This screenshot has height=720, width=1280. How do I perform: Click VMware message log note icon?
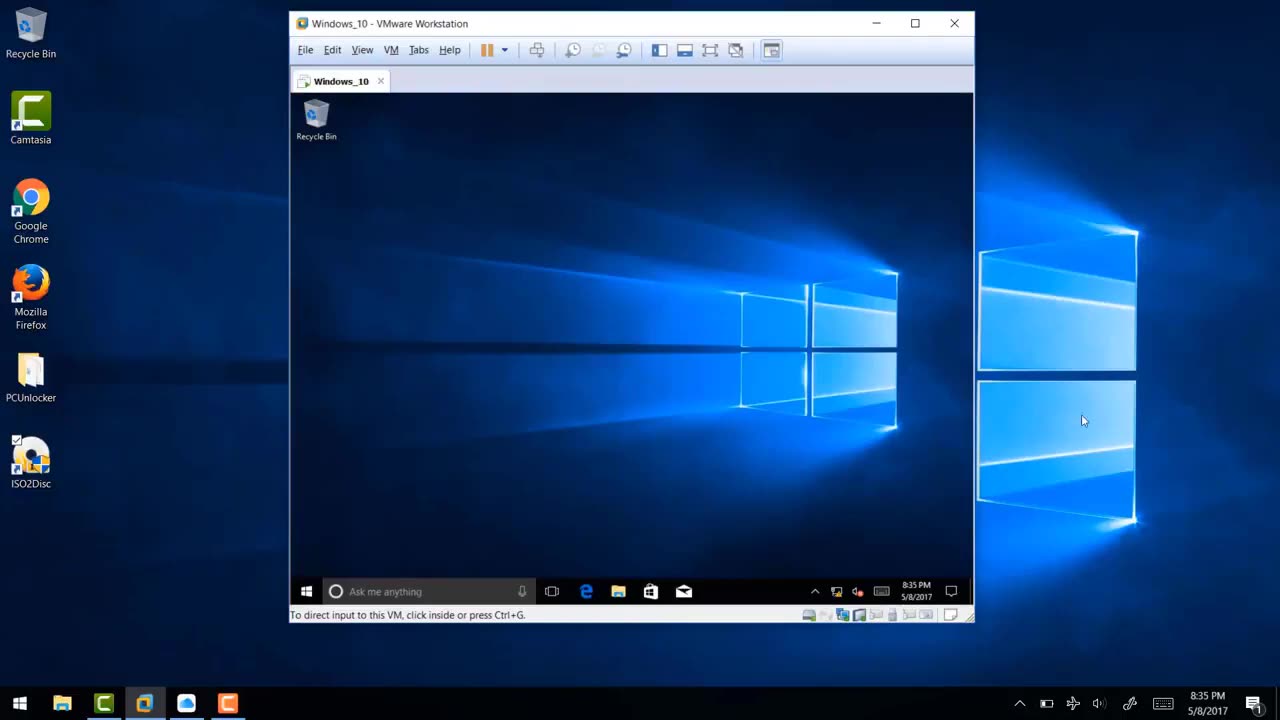[951, 615]
